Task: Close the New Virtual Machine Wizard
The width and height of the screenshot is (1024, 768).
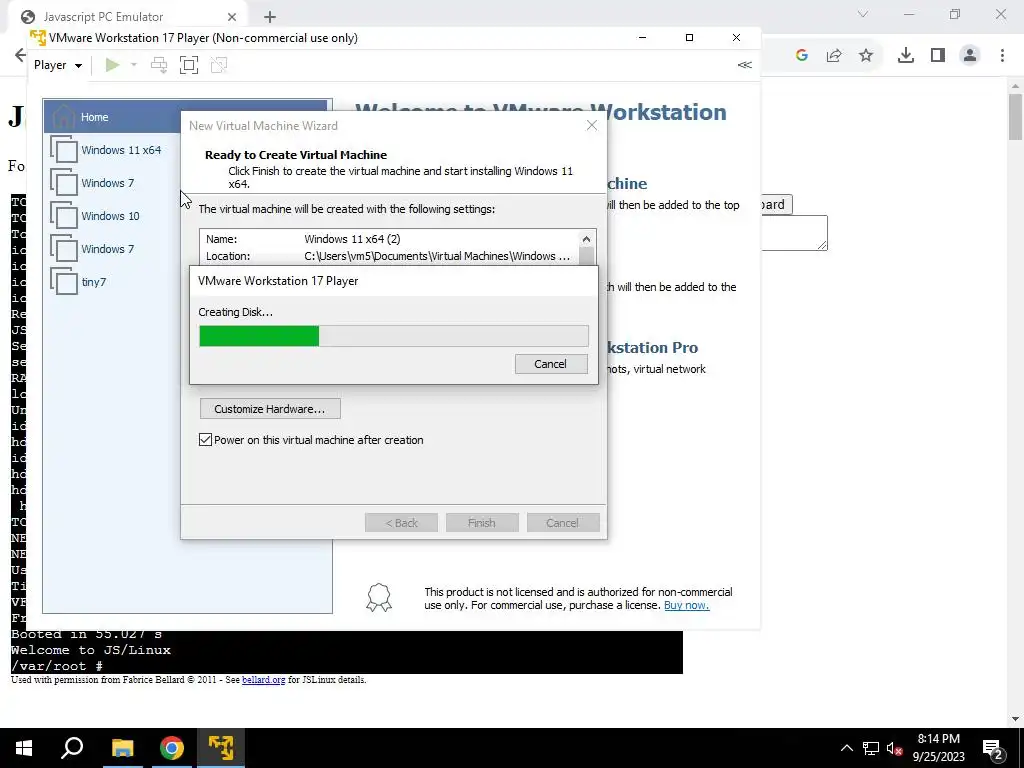Action: [x=592, y=125]
